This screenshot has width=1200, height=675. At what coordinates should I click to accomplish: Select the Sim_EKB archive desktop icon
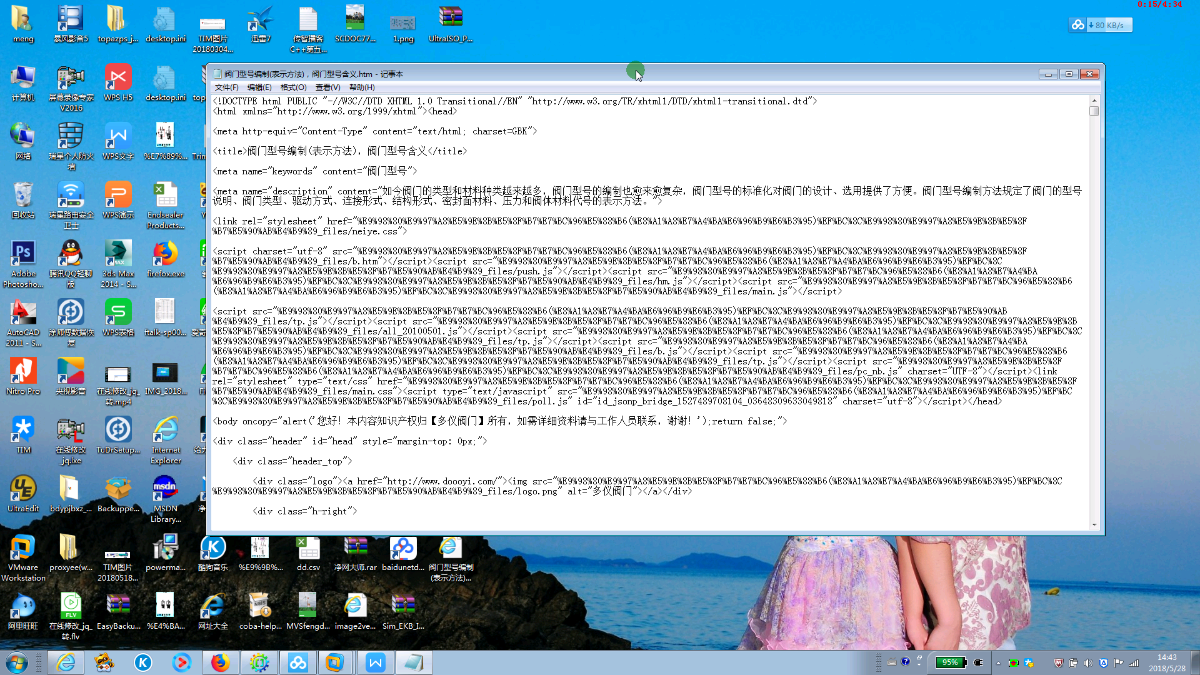(x=403, y=610)
